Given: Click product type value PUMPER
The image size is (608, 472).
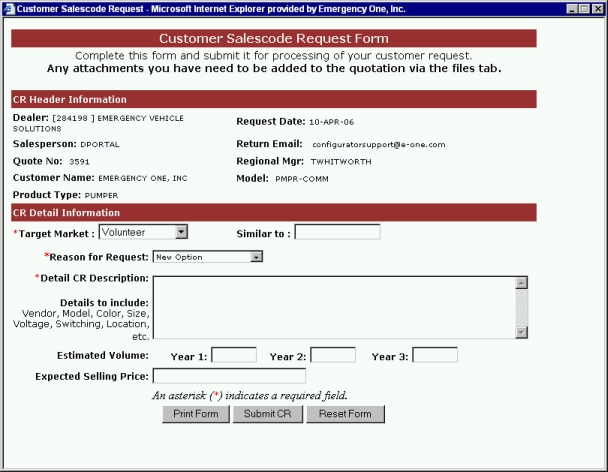Looking at the screenshot, I should click(x=101, y=195).
